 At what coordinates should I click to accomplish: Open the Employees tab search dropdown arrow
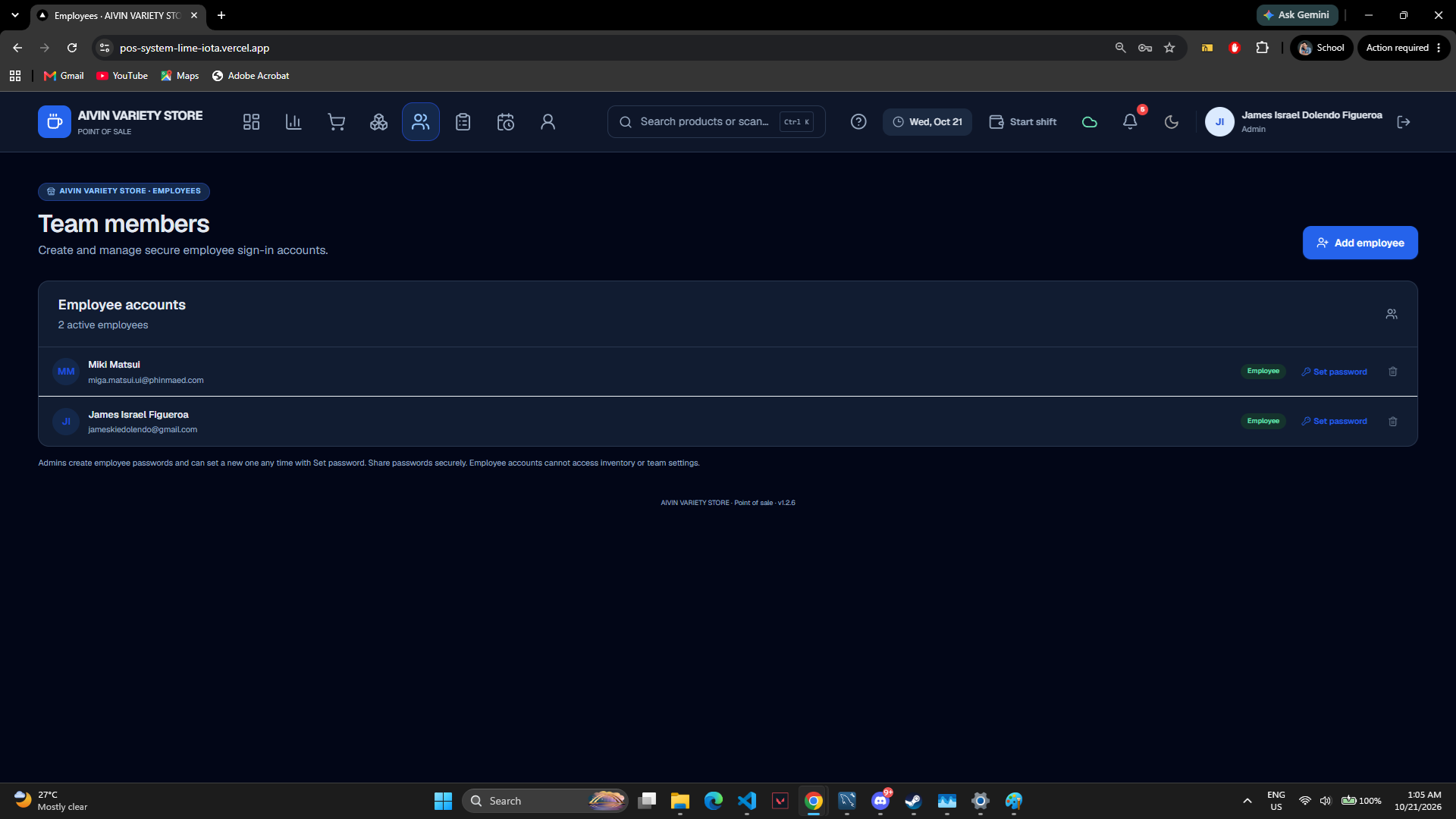pyautogui.click(x=14, y=15)
